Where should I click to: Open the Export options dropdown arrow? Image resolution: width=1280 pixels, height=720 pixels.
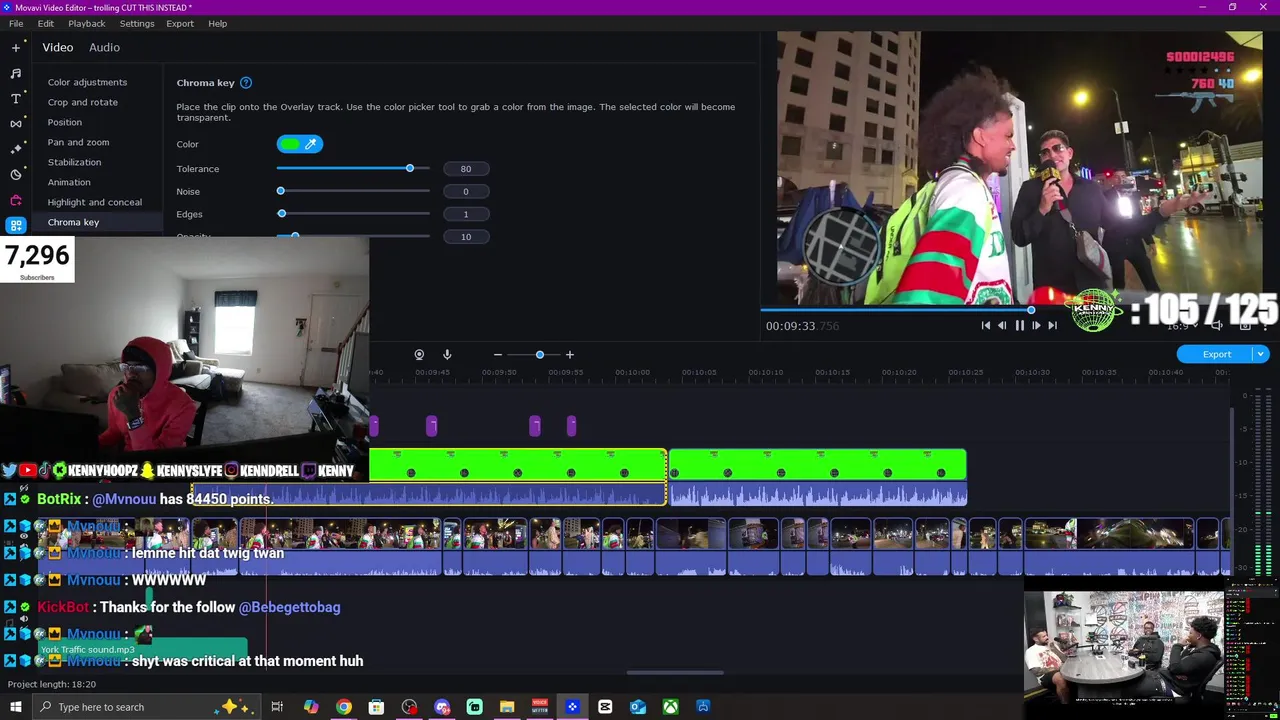(1261, 354)
